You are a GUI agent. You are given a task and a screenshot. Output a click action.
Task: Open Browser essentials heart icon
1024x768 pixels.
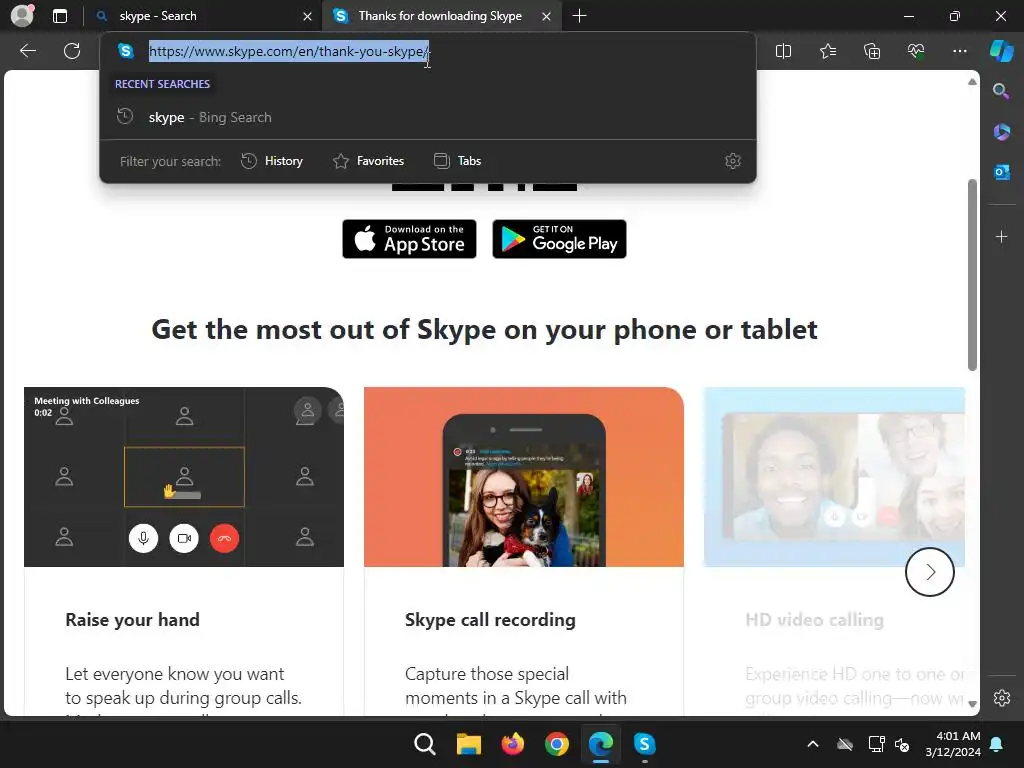coord(916,51)
